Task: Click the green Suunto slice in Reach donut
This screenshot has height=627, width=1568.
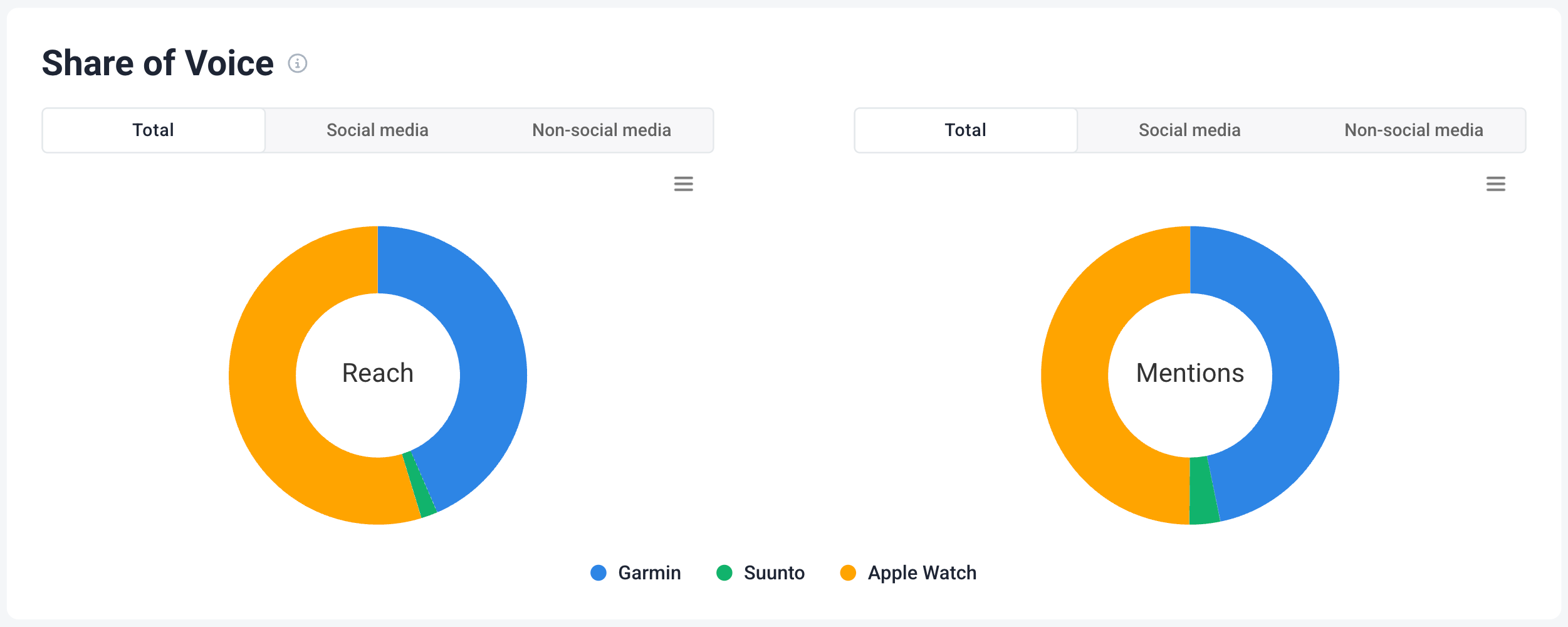Action: [420, 486]
